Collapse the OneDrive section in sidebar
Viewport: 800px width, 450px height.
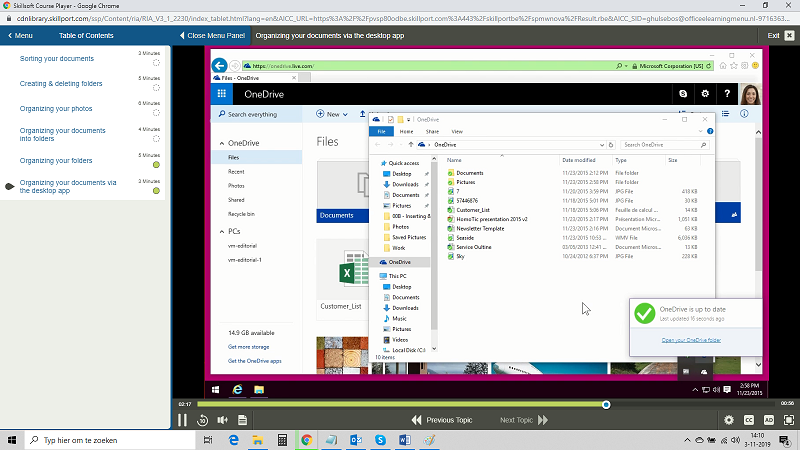222,143
